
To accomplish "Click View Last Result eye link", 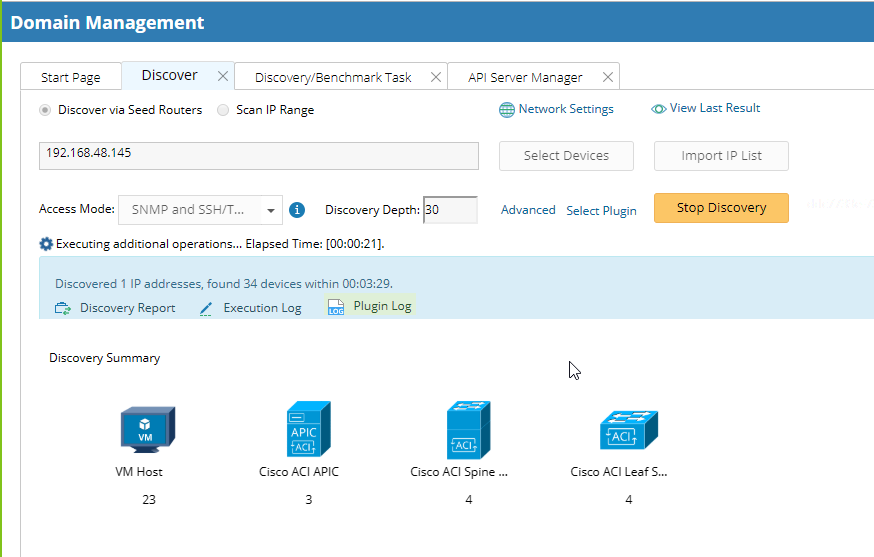I will click(659, 109).
